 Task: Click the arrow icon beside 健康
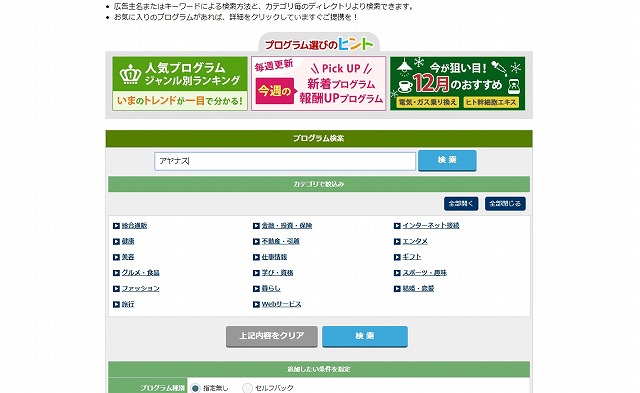(116, 242)
